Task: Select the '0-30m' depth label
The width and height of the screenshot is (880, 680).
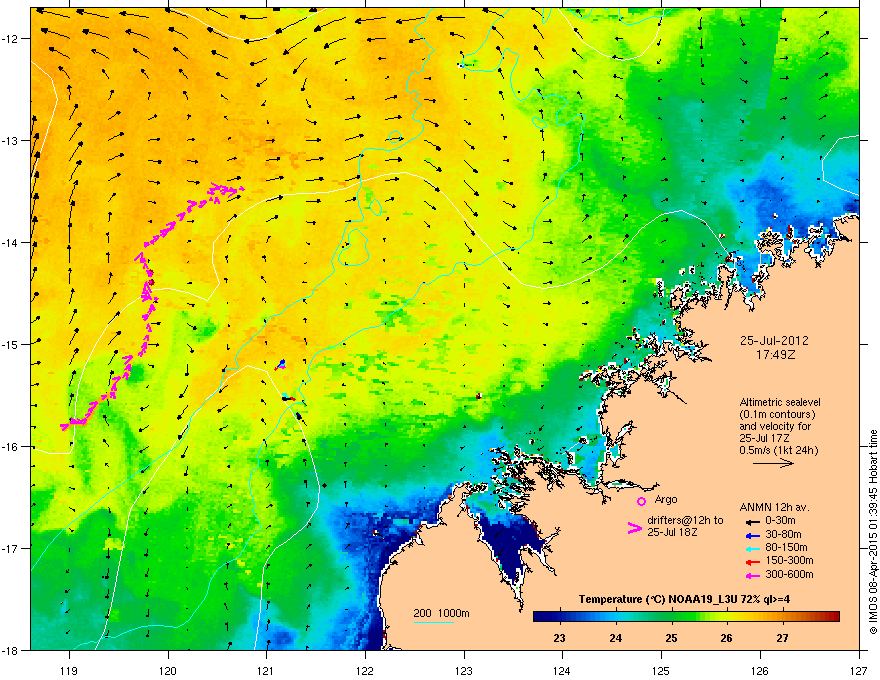Action: pyautogui.click(x=781, y=521)
